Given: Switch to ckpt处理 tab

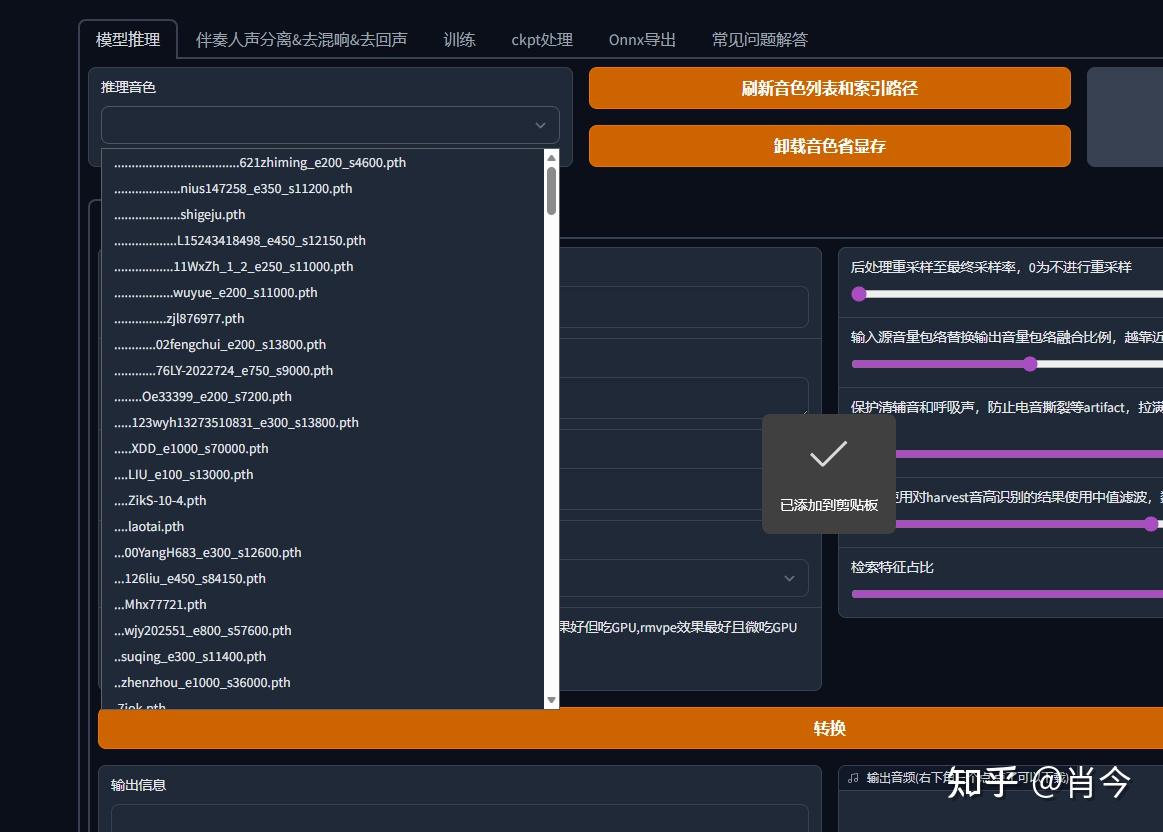Looking at the screenshot, I should point(541,39).
